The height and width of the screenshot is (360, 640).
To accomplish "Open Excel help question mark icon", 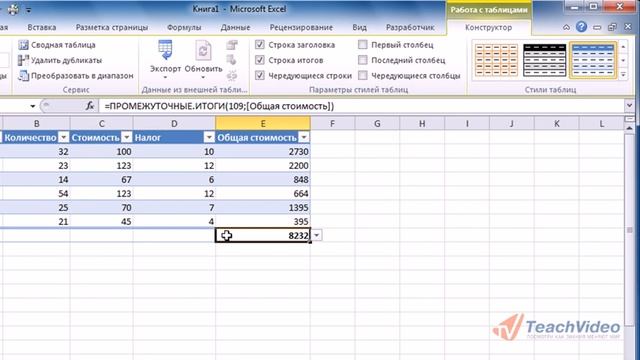I will pos(581,27).
